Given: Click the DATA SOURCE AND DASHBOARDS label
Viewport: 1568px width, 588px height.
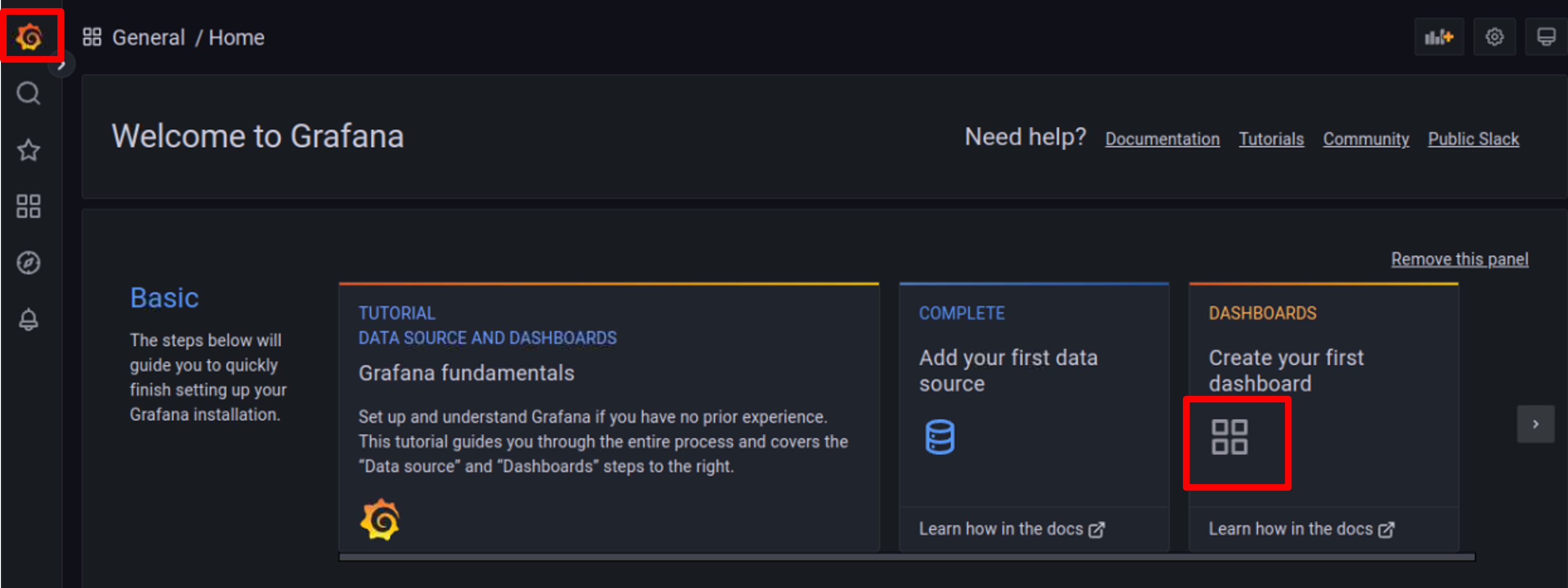Looking at the screenshot, I should (x=487, y=337).
